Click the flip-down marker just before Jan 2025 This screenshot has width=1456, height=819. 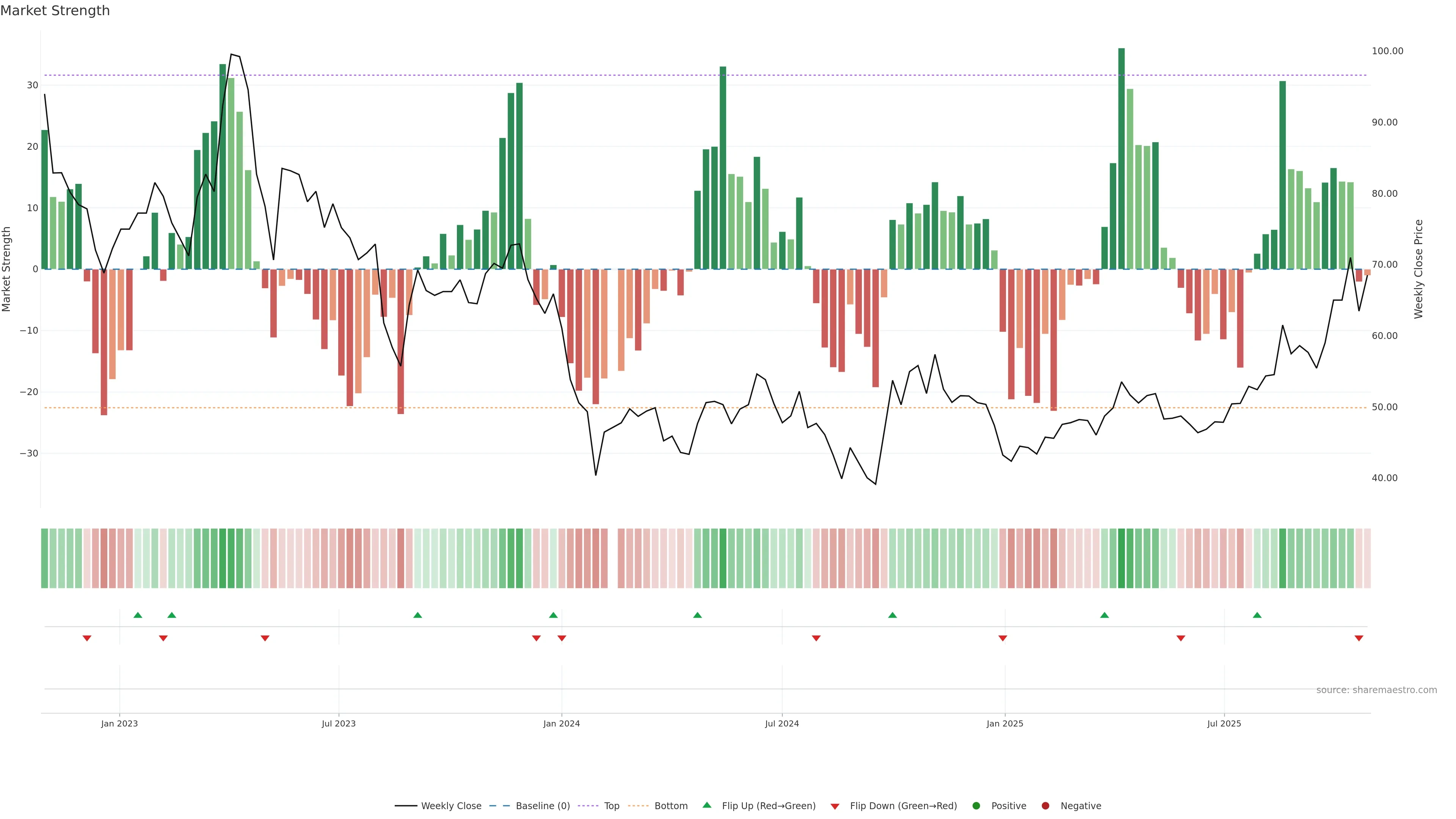1003,638
